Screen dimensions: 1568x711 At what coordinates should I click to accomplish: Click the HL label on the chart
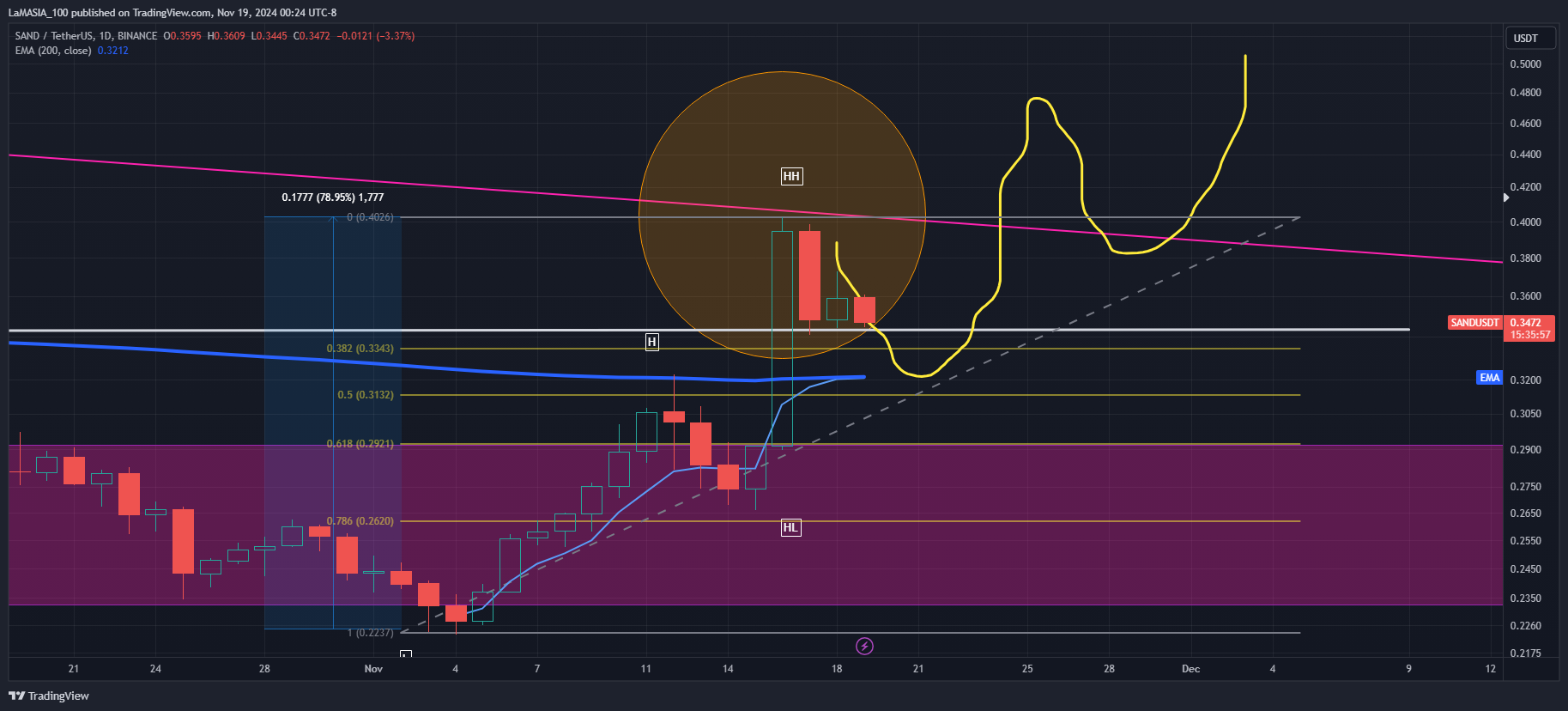tap(790, 527)
